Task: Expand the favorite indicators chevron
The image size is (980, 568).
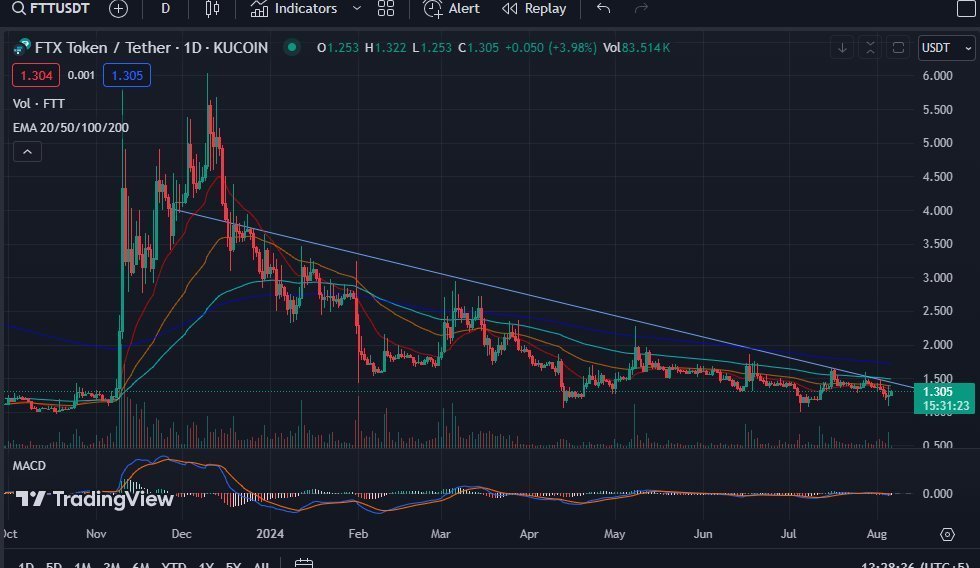Action: [357, 9]
